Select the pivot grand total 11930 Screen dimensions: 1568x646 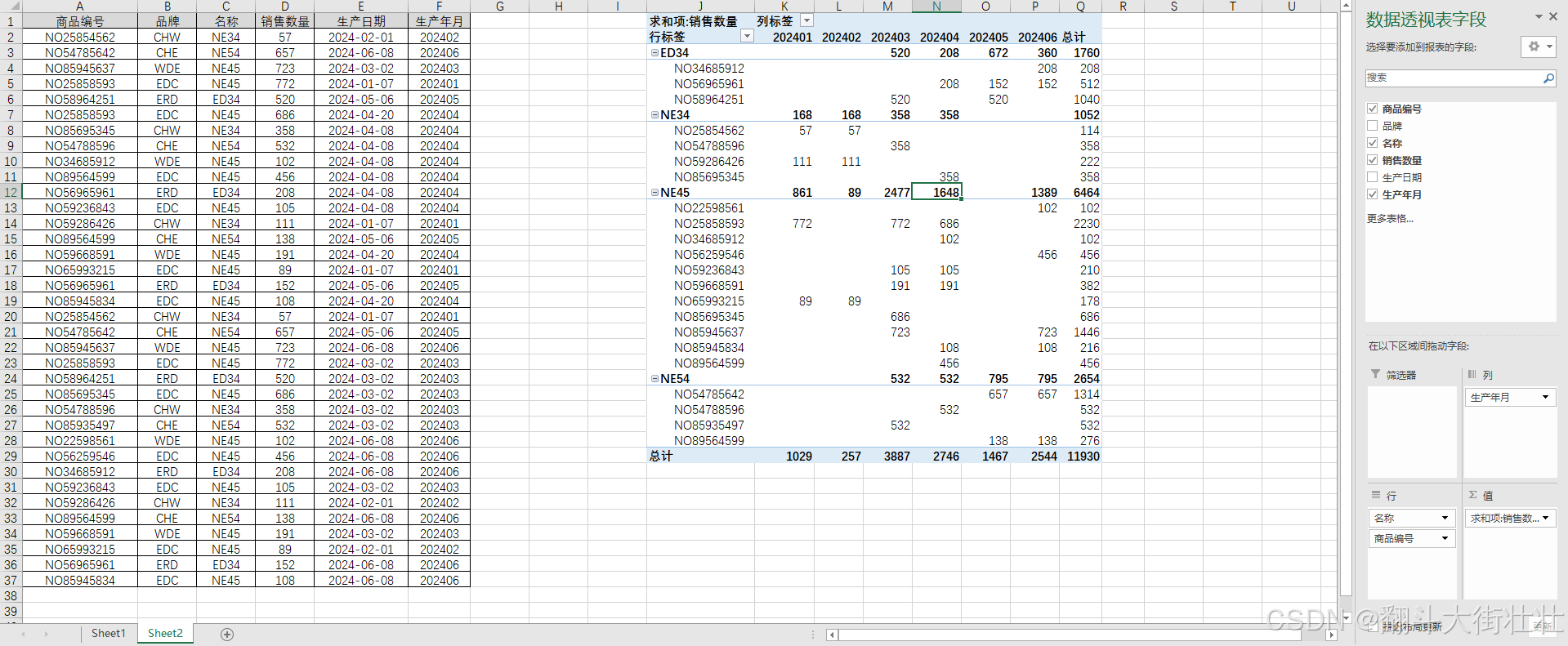pos(1081,457)
